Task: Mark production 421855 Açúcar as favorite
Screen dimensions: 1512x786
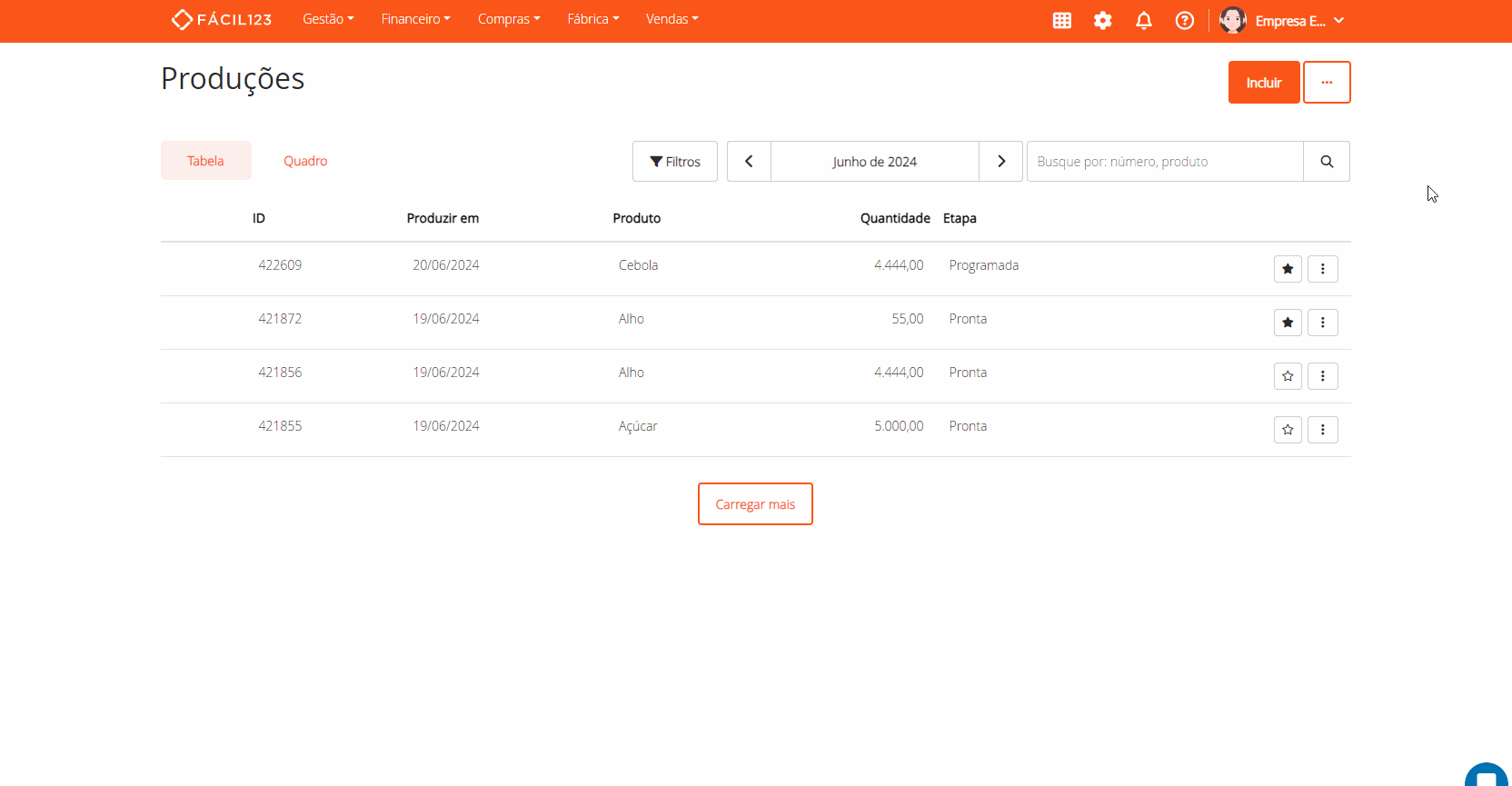Action: pyautogui.click(x=1287, y=430)
